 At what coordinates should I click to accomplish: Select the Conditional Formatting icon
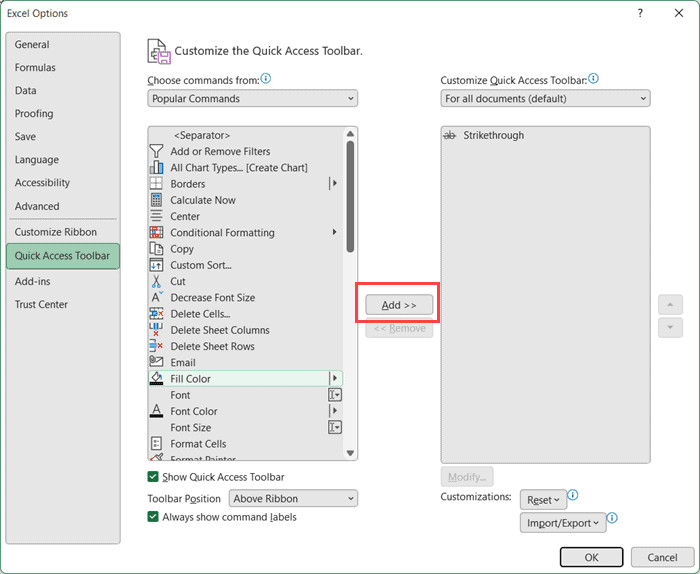click(x=156, y=232)
